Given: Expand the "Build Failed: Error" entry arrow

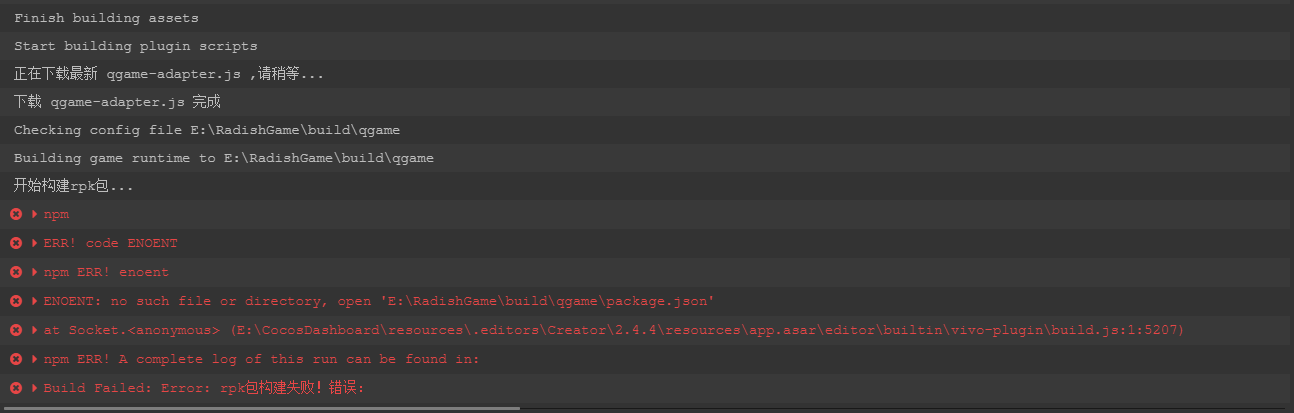Looking at the screenshot, I should pos(35,388).
